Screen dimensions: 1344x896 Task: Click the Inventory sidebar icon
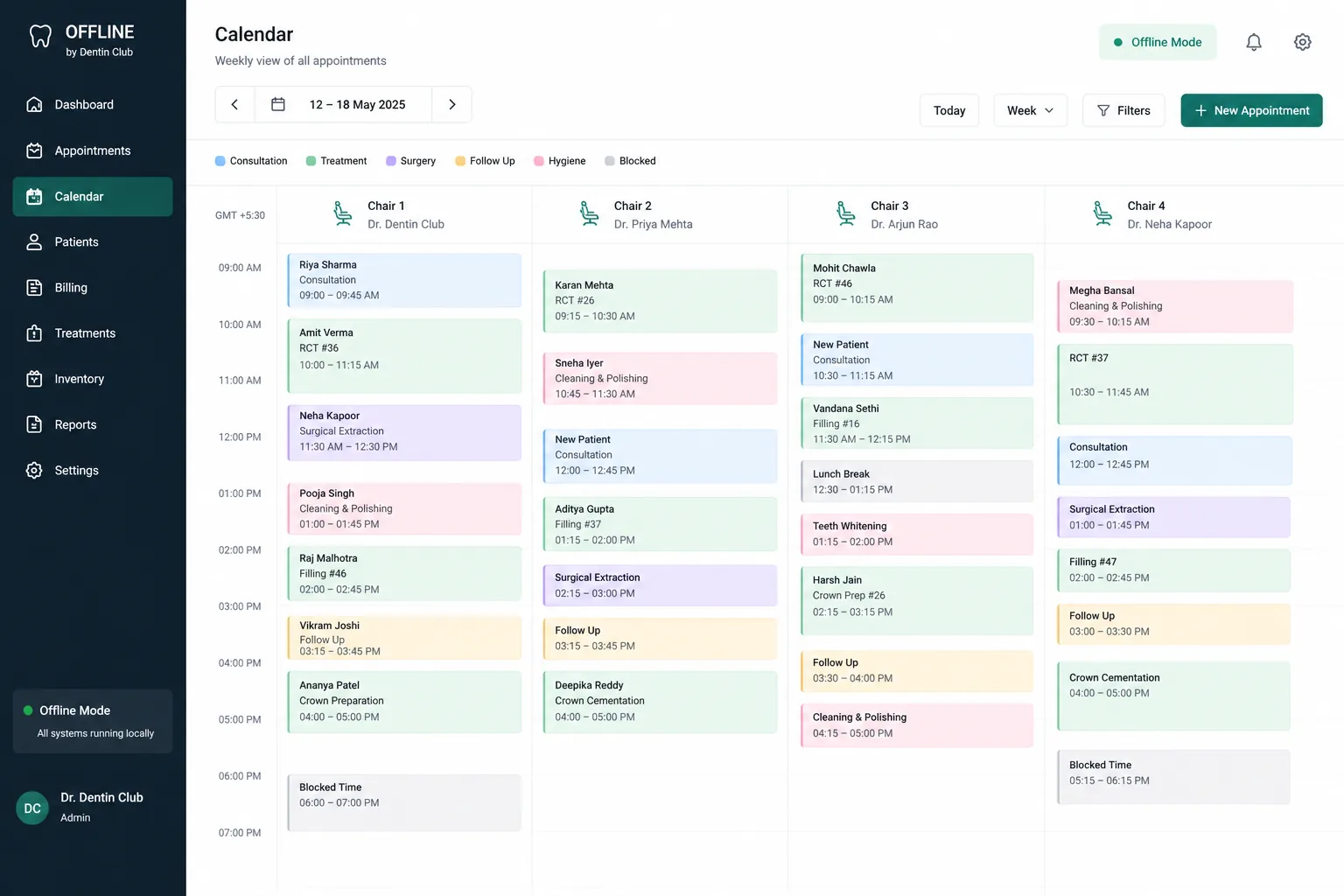pyautogui.click(x=34, y=379)
